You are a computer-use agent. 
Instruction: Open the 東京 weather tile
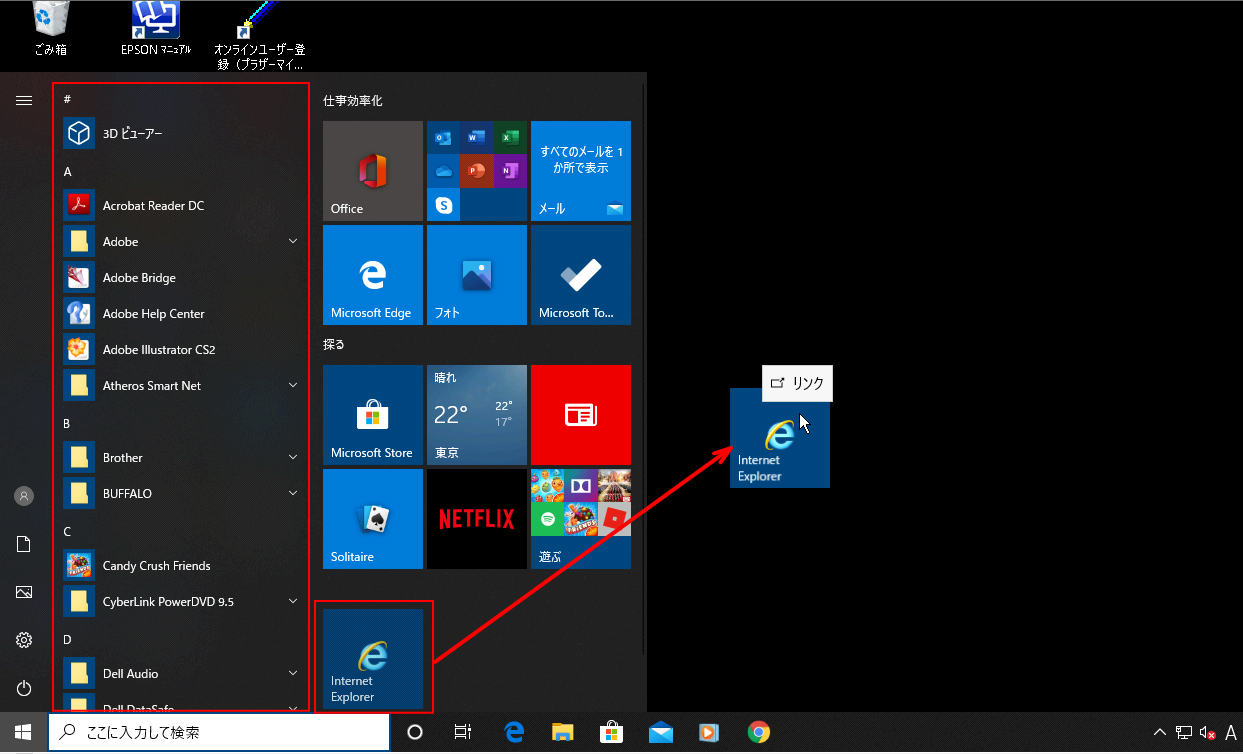[477, 415]
